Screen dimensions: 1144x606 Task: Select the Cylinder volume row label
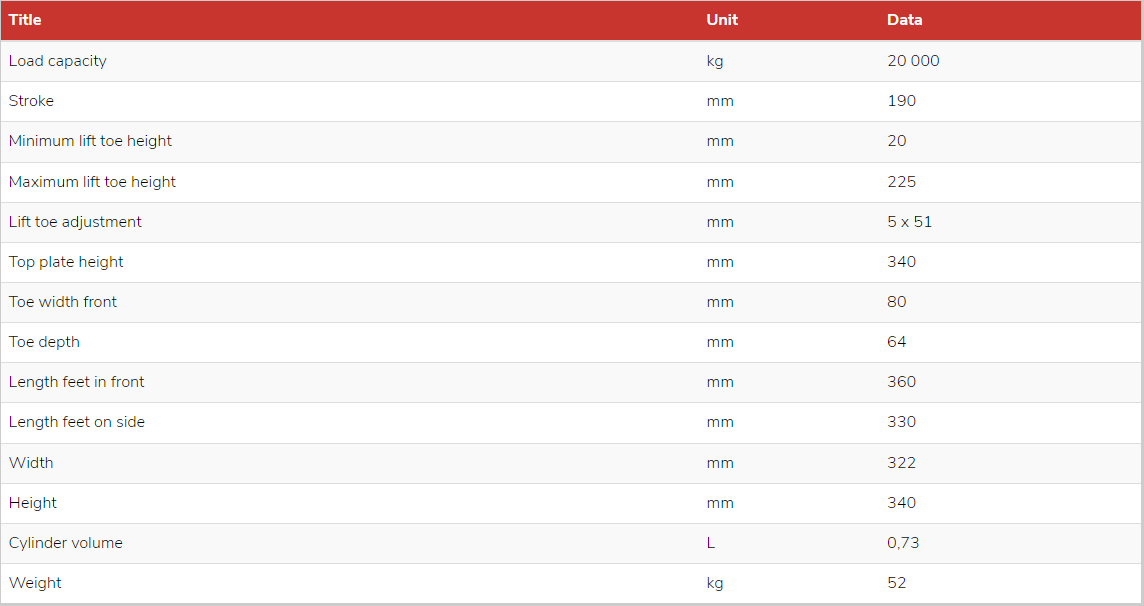[x=66, y=543]
